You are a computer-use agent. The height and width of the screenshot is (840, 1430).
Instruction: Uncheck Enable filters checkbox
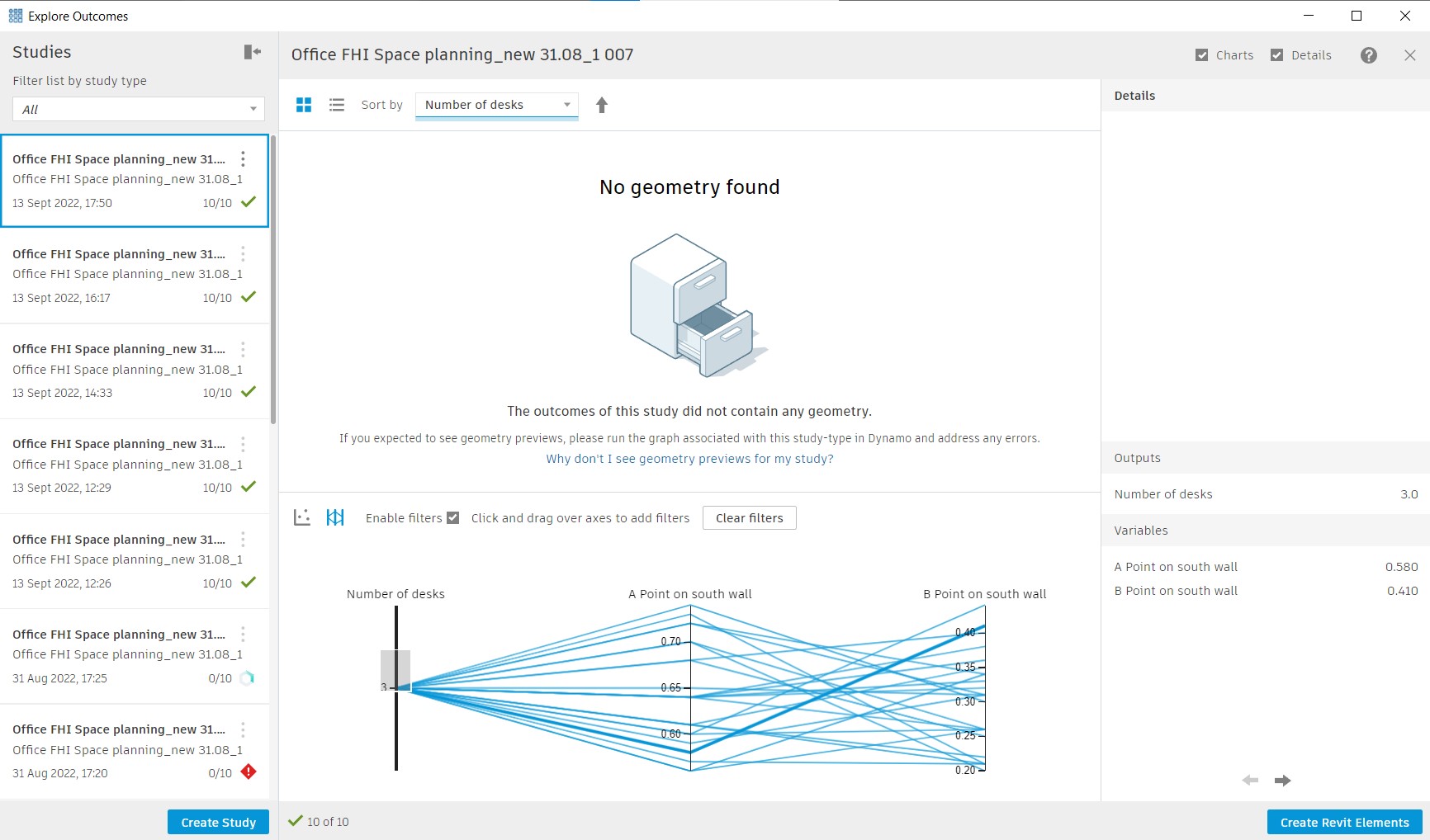coord(452,517)
